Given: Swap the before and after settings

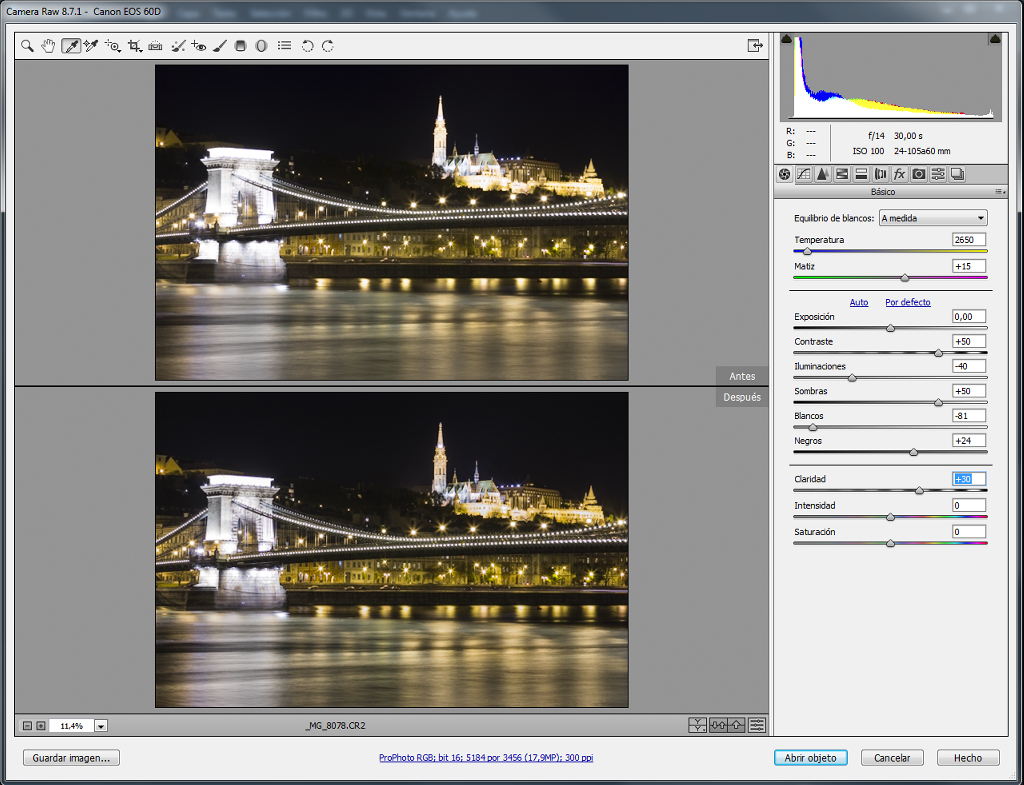Looking at the screenshot, I should point(718,725).
